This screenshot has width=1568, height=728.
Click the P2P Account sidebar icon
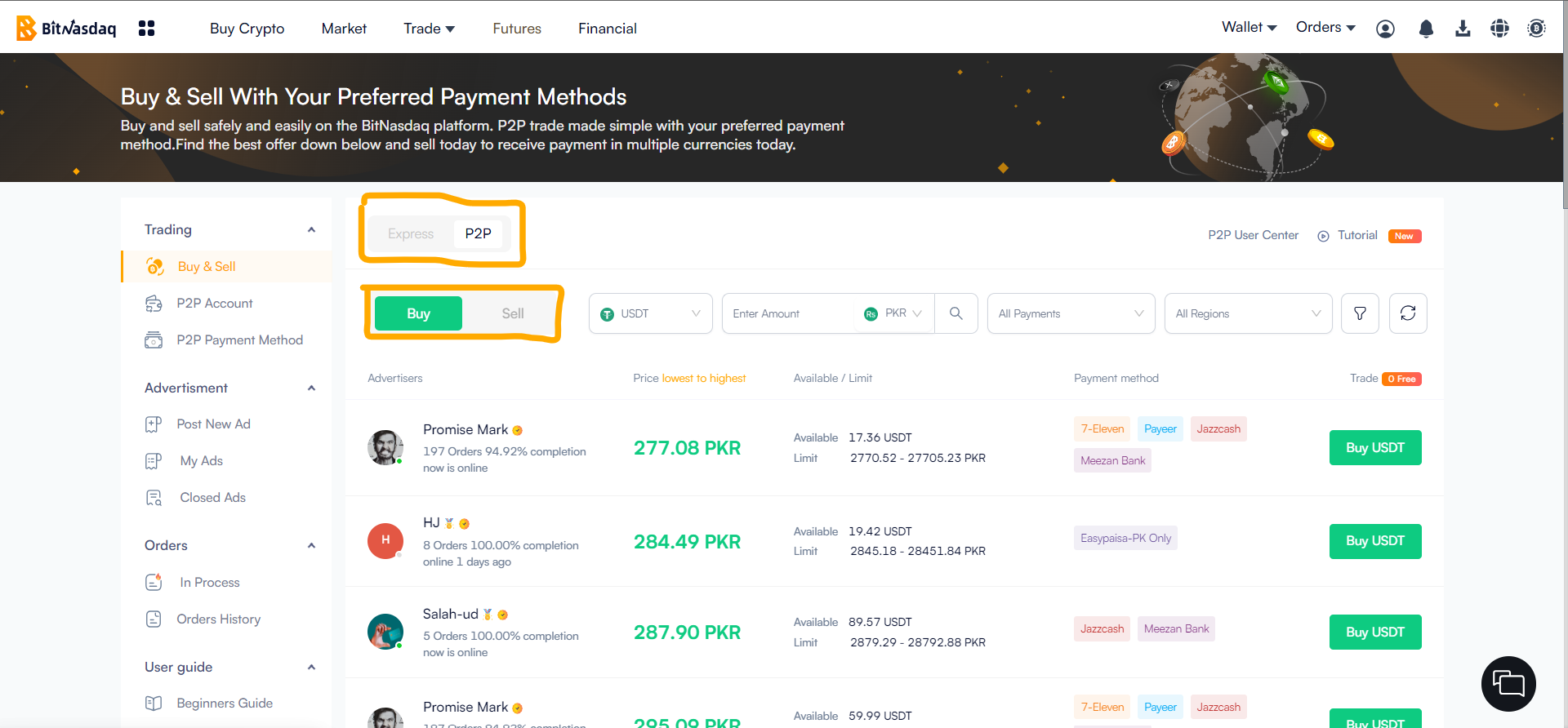pos(154,304)
